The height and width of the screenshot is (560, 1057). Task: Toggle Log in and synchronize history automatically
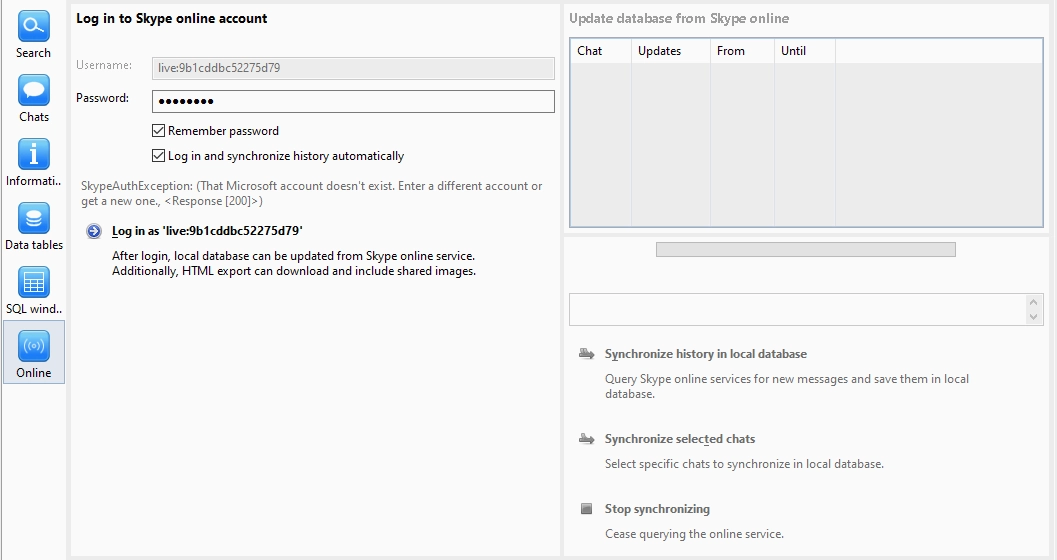click(x=158, y=156)
